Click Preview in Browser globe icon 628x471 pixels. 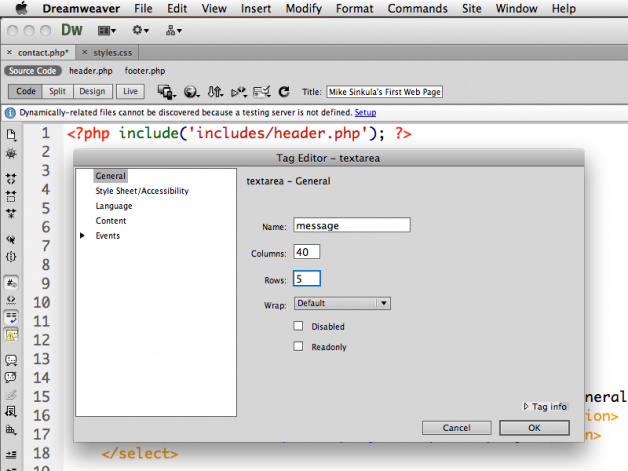191,92
